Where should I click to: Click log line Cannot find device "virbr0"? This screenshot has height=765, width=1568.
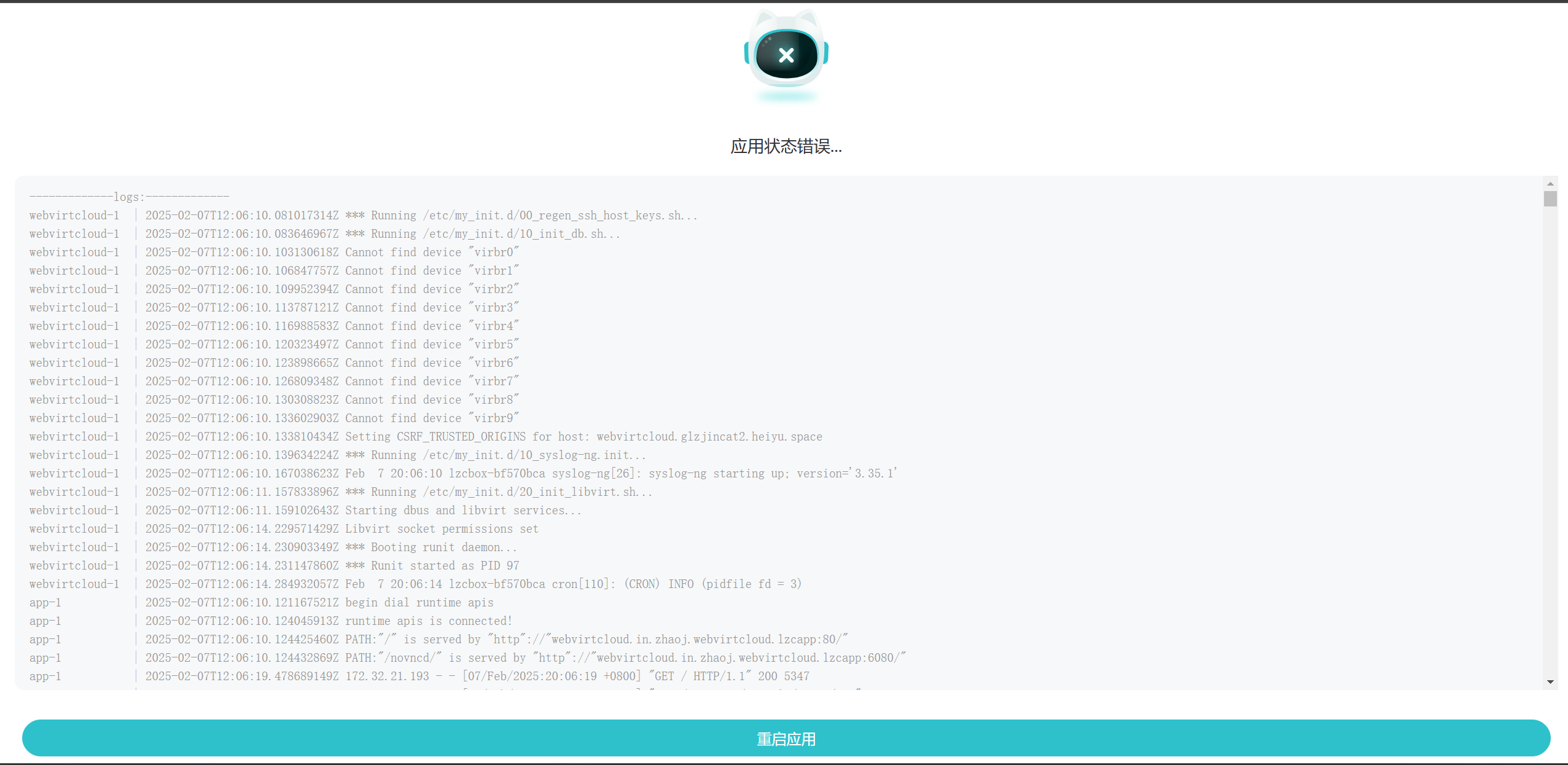pyautogui.click(x=274, y=252)
